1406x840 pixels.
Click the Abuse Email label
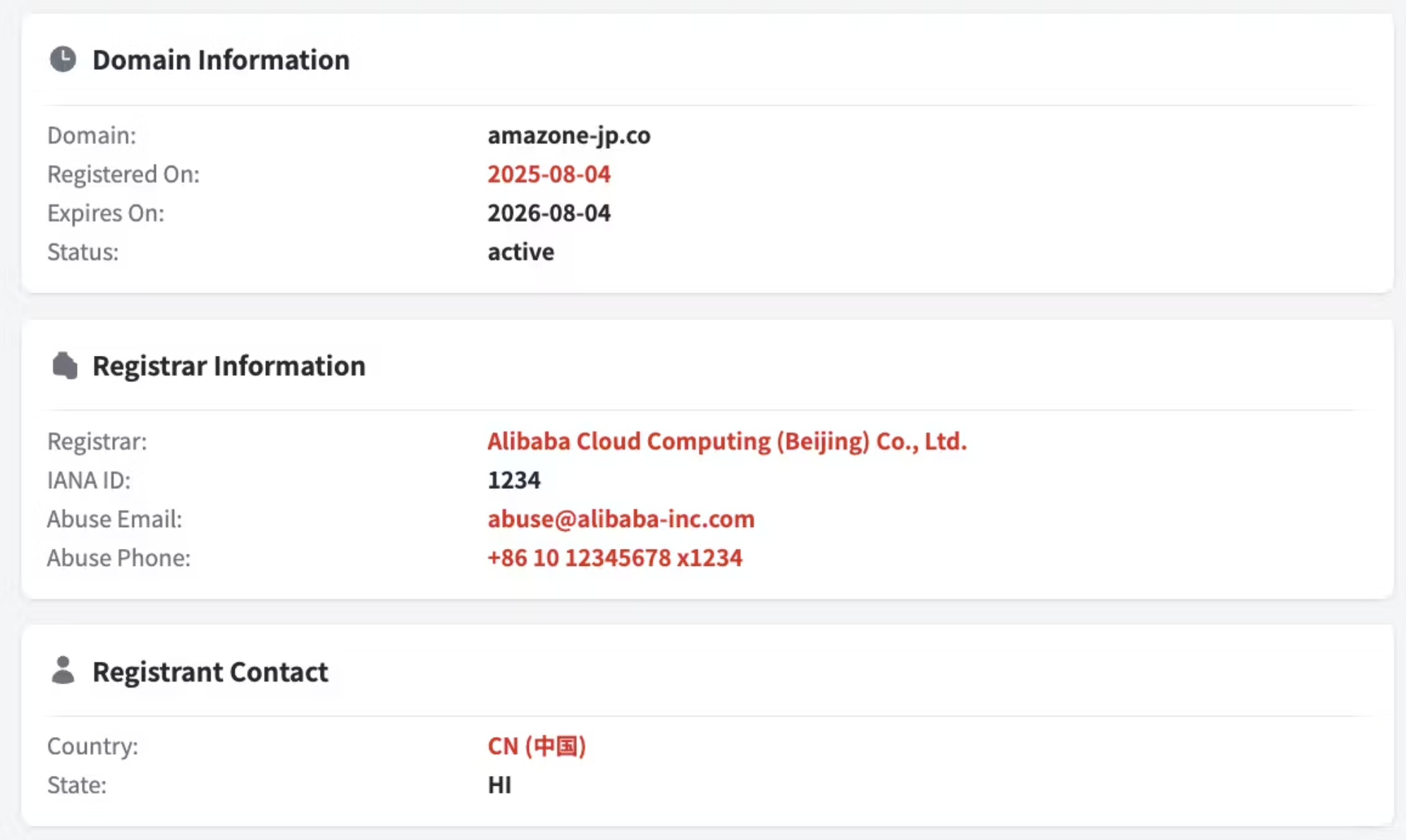pos(114,519)
